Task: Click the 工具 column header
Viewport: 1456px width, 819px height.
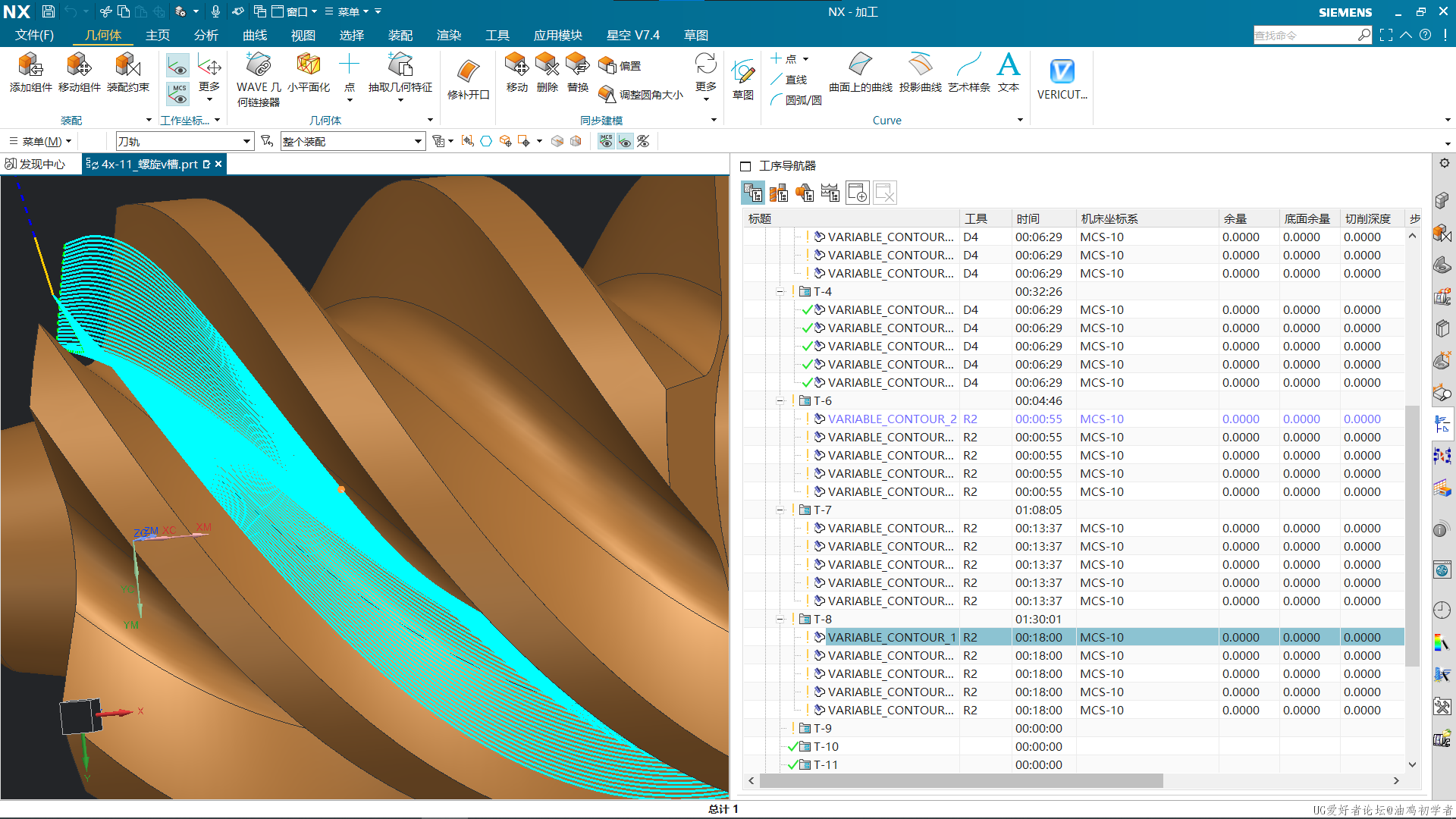Action: [985, 218]
